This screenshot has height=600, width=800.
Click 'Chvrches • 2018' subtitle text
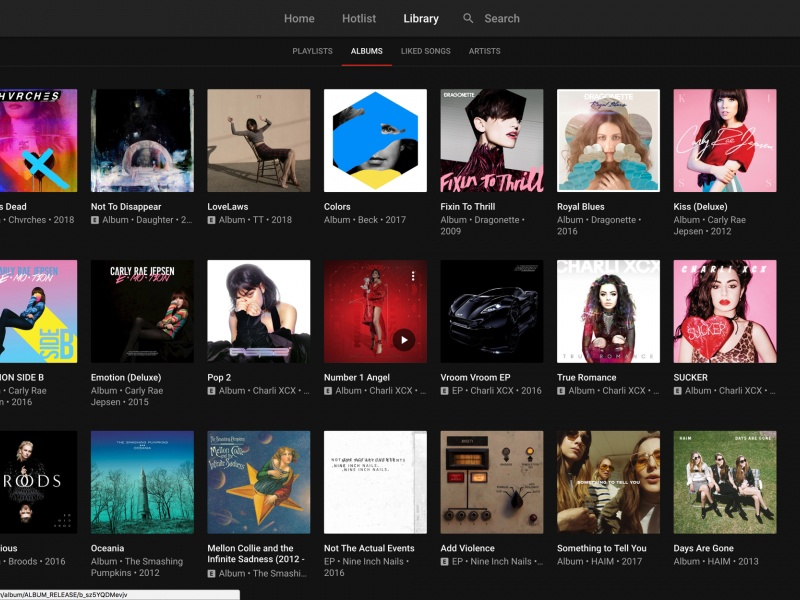pyautogui.click(x=41, y=220)
